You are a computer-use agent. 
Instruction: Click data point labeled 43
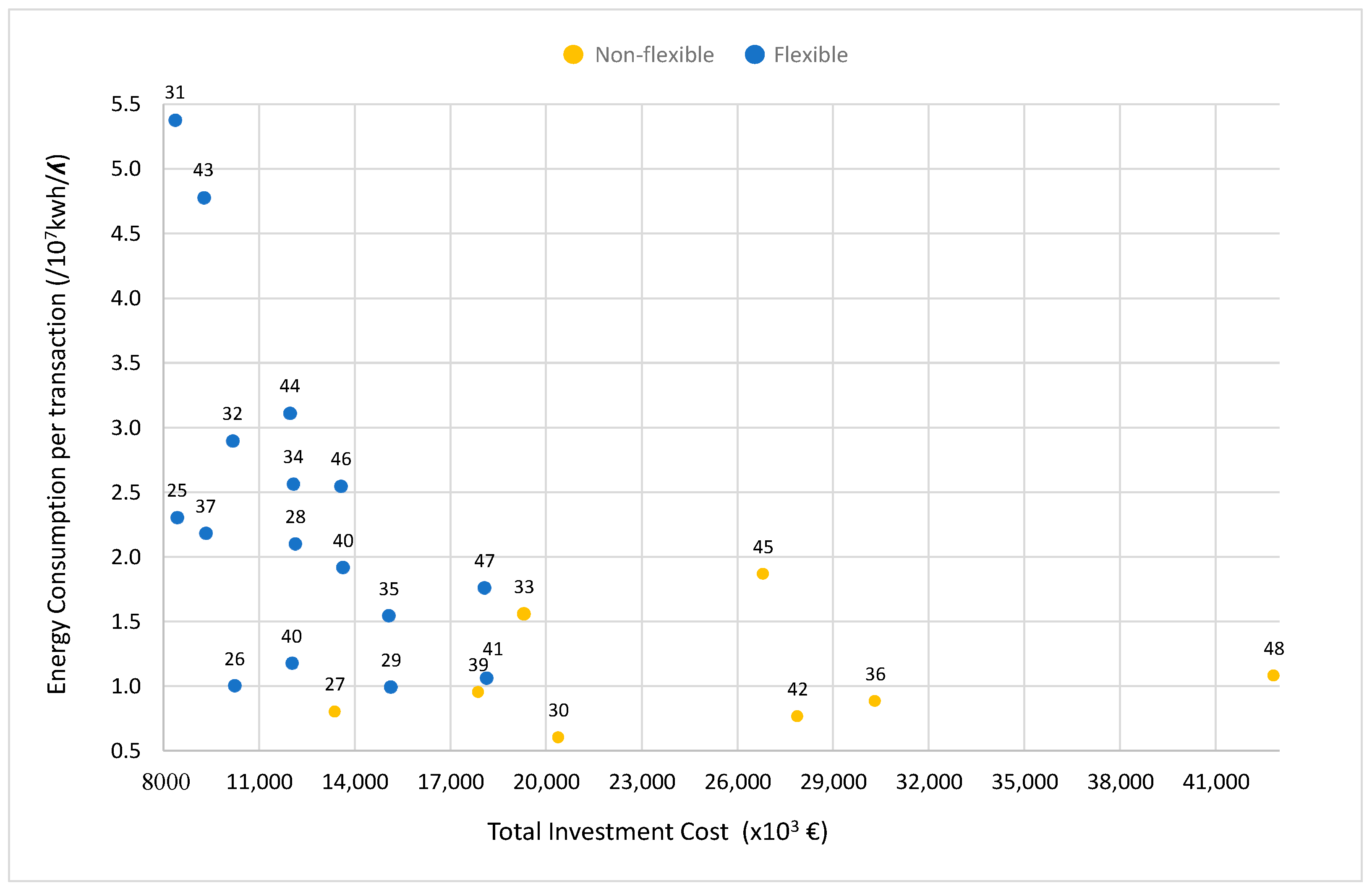pyautogui.click(x=204, y=198)
